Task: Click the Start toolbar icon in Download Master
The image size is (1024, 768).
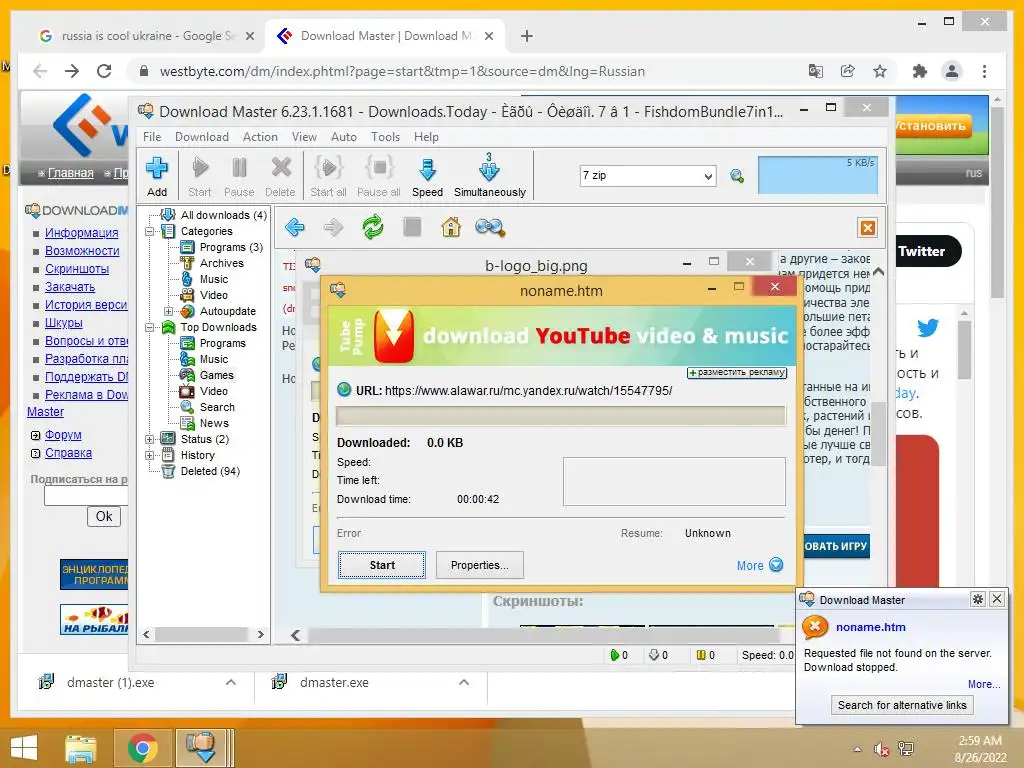Action: pyautogui.click(x=200, y=176)
